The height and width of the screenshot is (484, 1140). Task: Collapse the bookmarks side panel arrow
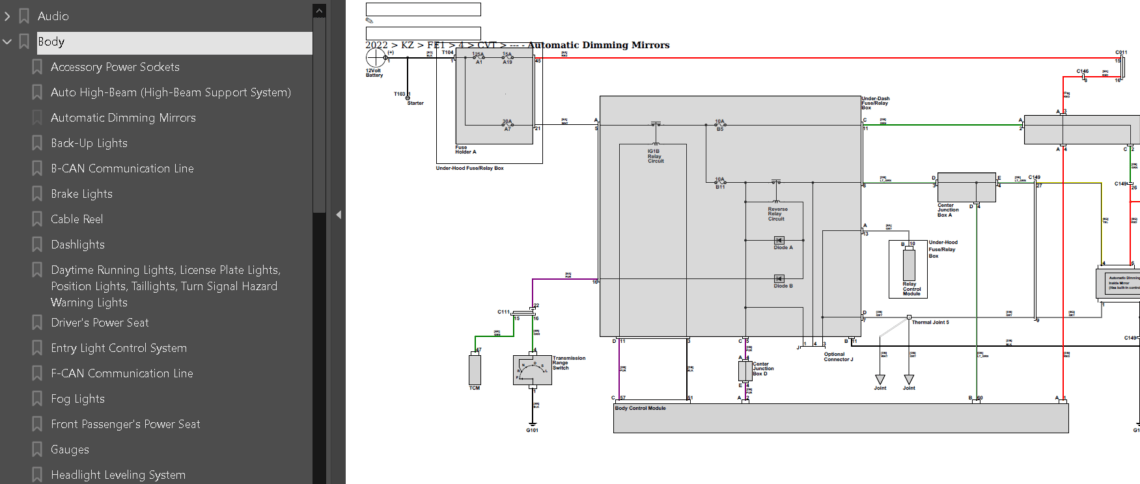(338, 214)
